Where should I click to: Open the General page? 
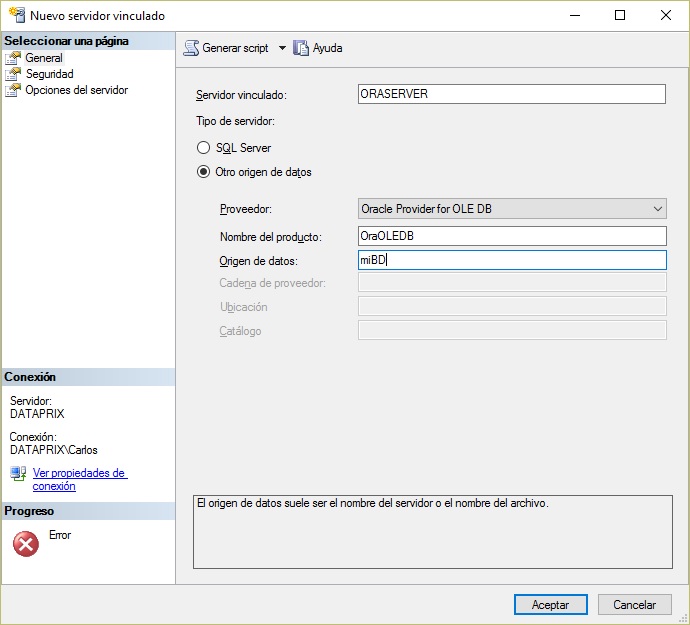(x=44, y=58)
